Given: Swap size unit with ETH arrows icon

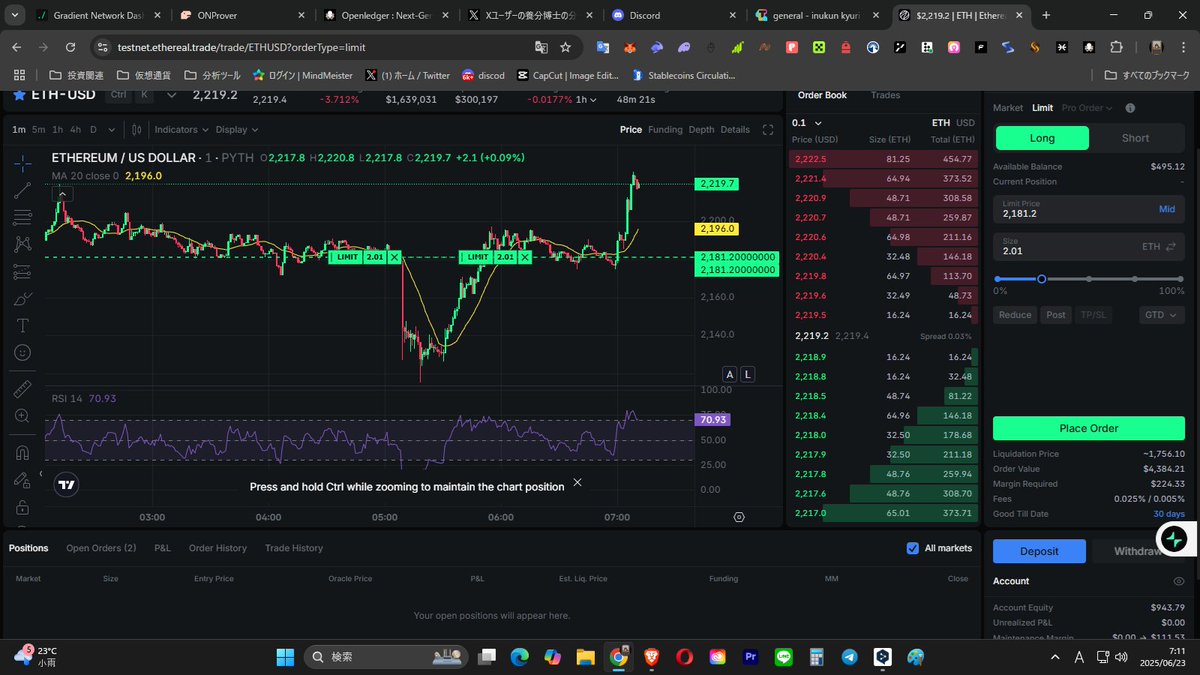Looking at the screenshot, I should [1171, 246].
